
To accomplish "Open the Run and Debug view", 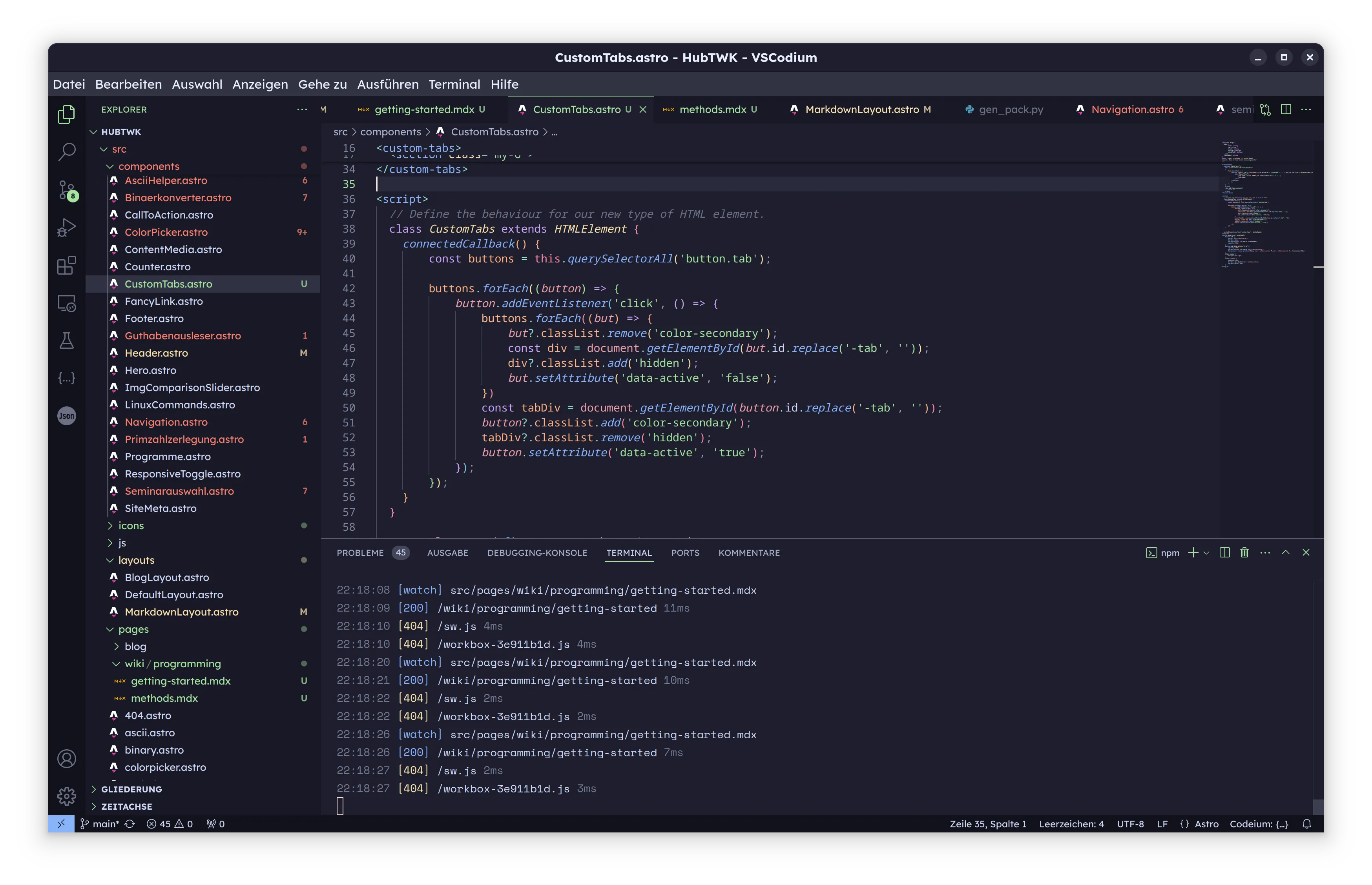I will pyautogui.click(x=67, y=227).
